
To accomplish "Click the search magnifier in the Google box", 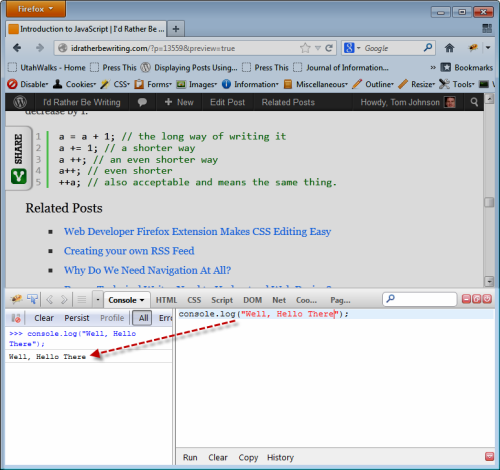I will (x=428, y=48).
